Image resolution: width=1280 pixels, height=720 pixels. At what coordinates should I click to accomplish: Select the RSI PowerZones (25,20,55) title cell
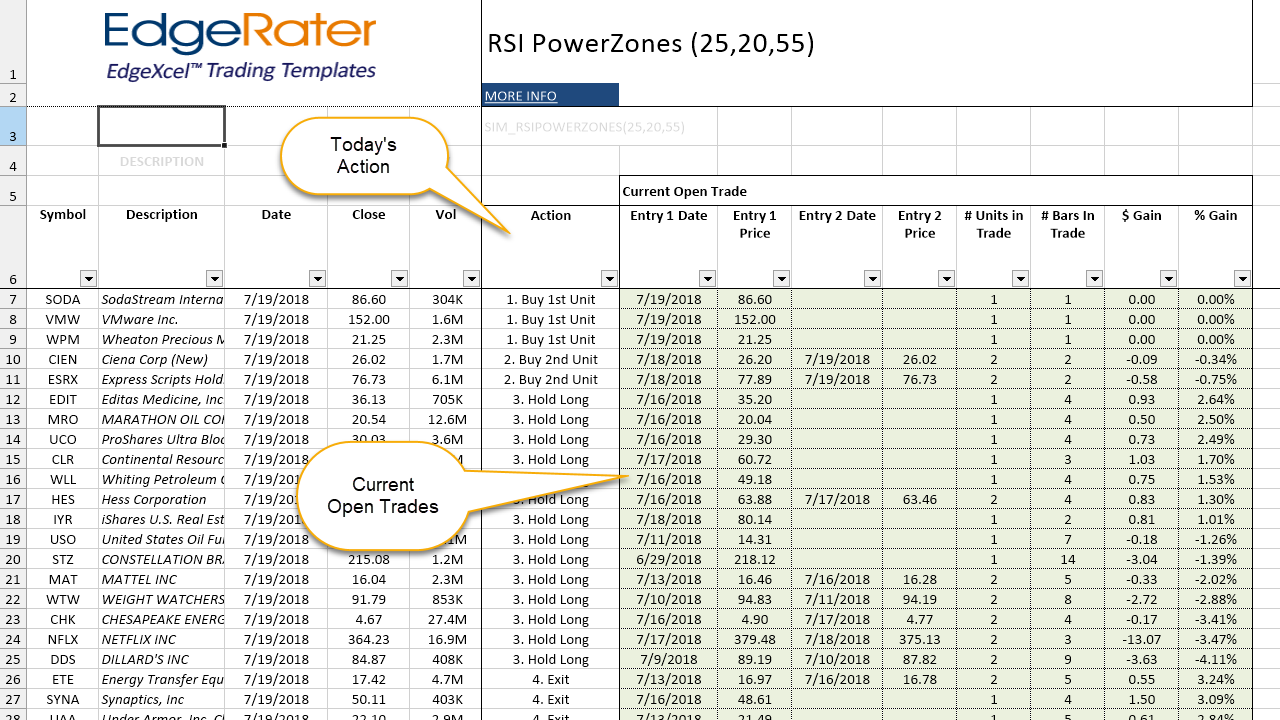[x=866, y=43]
